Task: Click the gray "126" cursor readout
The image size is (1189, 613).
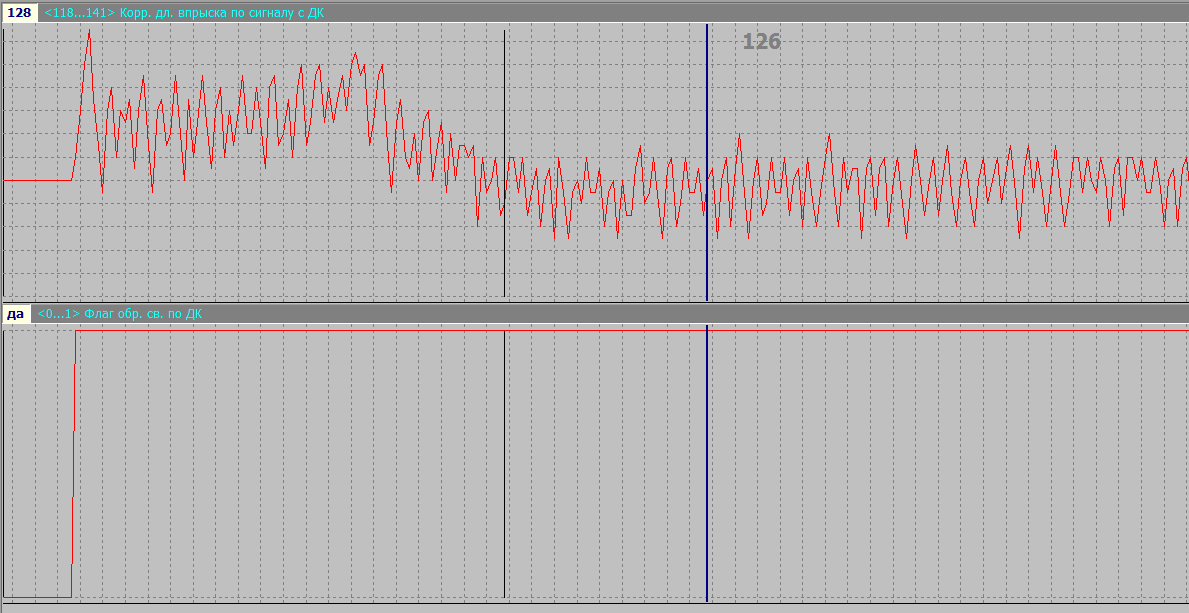Action: (761, 42)
